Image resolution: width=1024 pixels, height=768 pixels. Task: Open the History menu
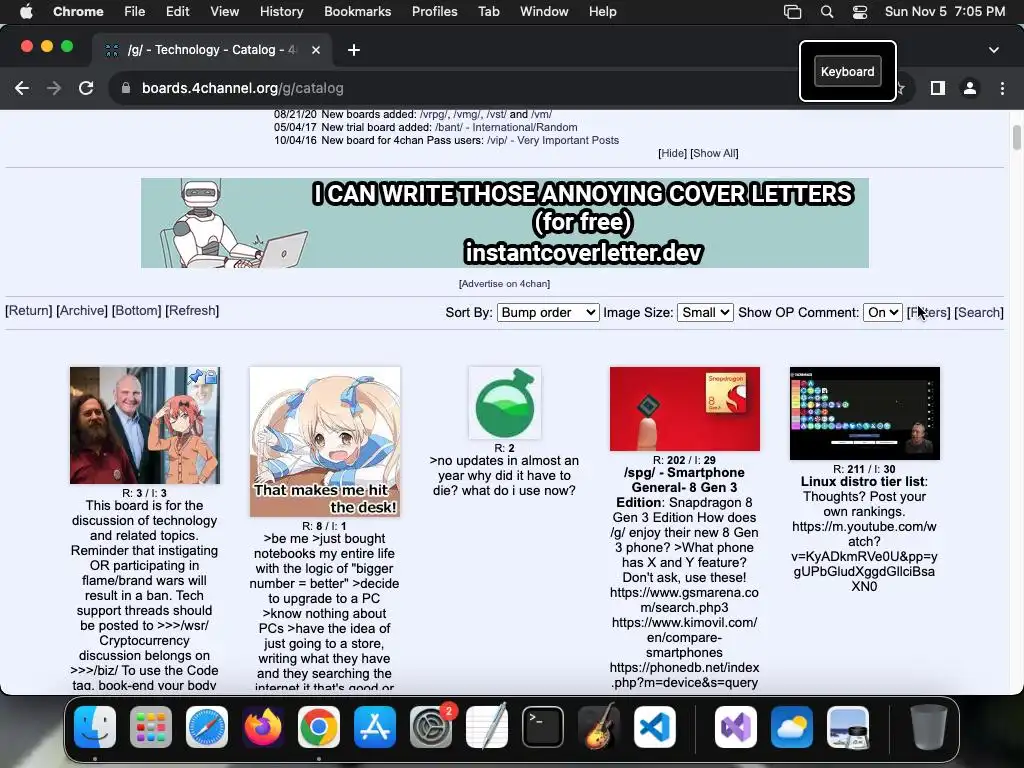pos(281,11)
